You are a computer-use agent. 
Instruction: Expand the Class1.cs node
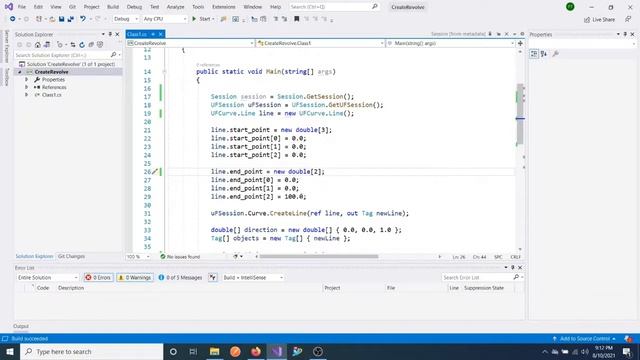click(27, 95)
